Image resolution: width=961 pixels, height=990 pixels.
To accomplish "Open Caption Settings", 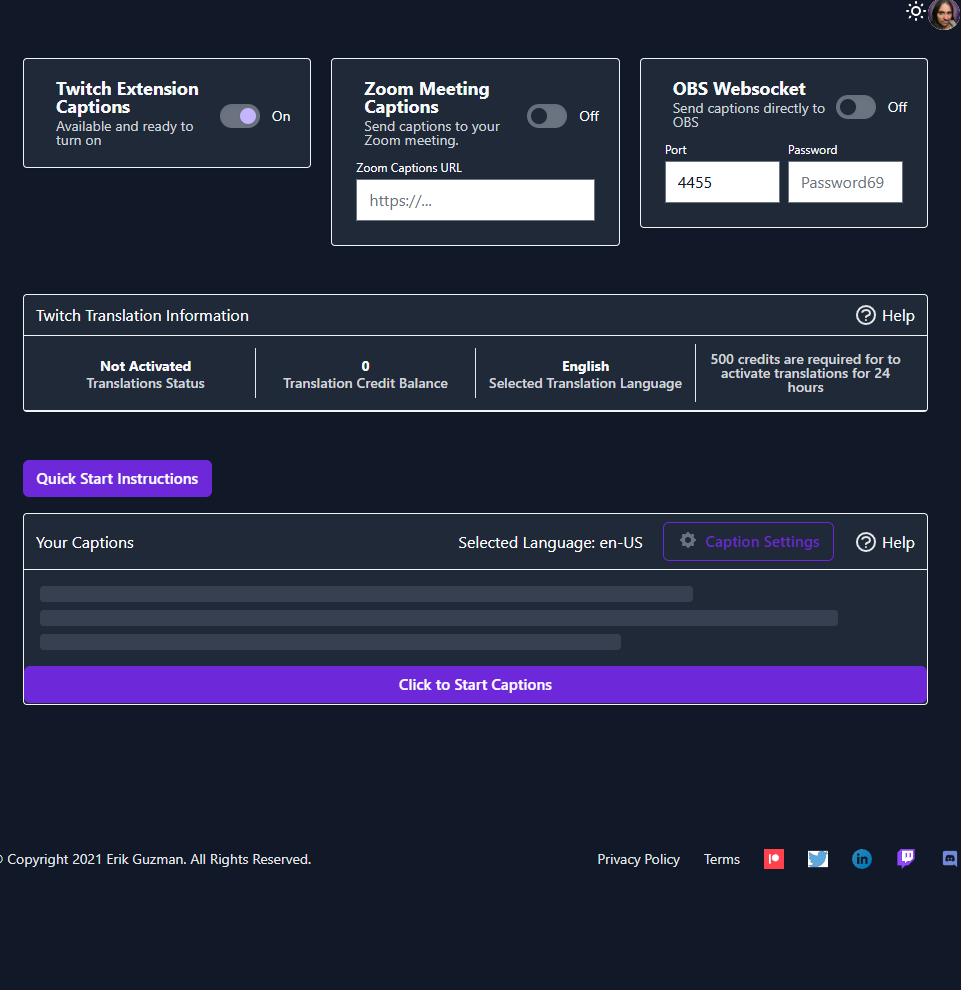I will [748, 542].
